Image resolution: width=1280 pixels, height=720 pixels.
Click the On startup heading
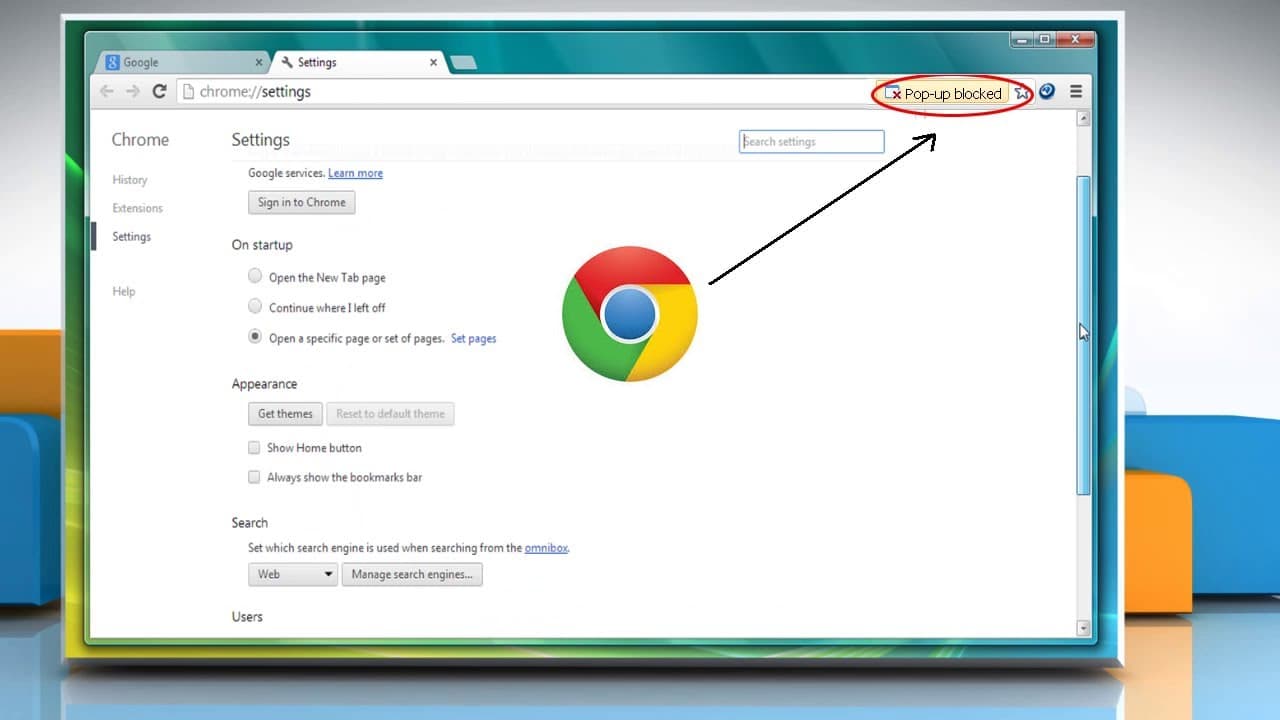[x=262, y=245]
